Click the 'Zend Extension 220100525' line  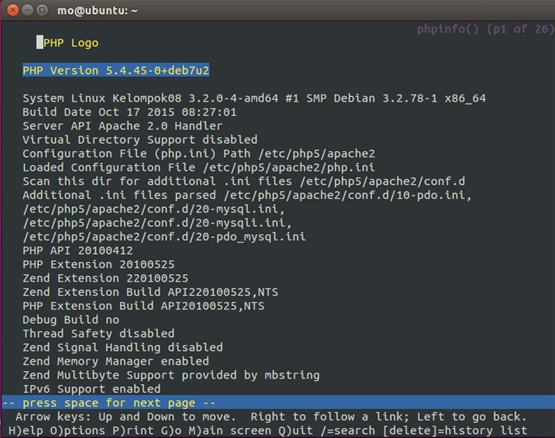(105, 278)
